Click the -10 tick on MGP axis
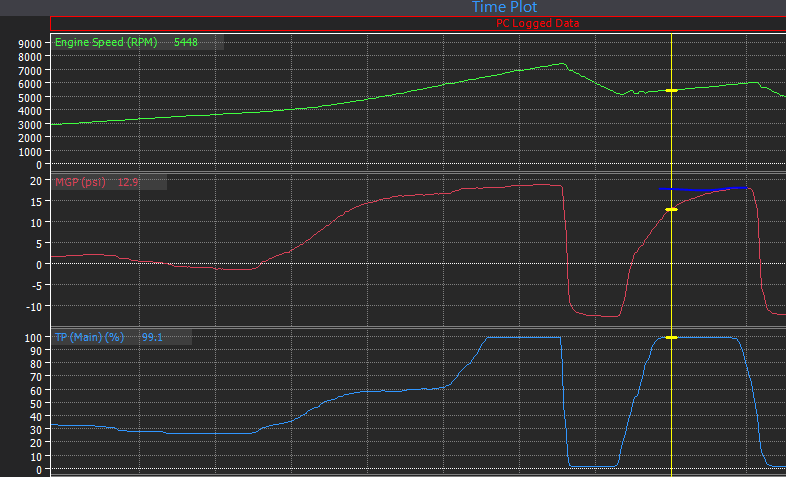The height and width of the screenshot is (477, 786). click(x=34, y=307)
